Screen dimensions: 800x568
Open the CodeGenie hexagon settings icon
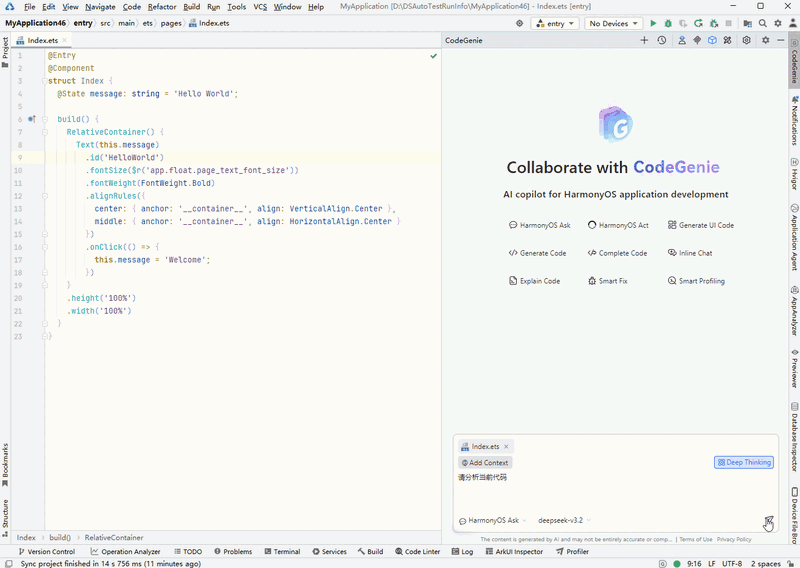(x=746, y=40)
